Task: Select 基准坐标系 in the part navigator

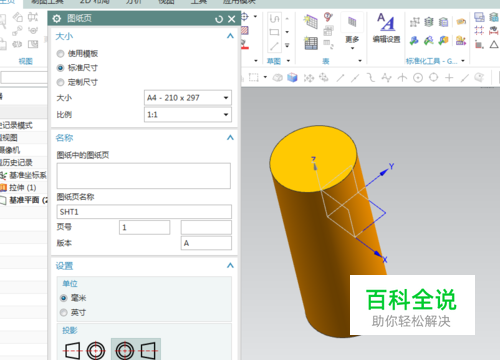Action: click(x=27, y=175)
